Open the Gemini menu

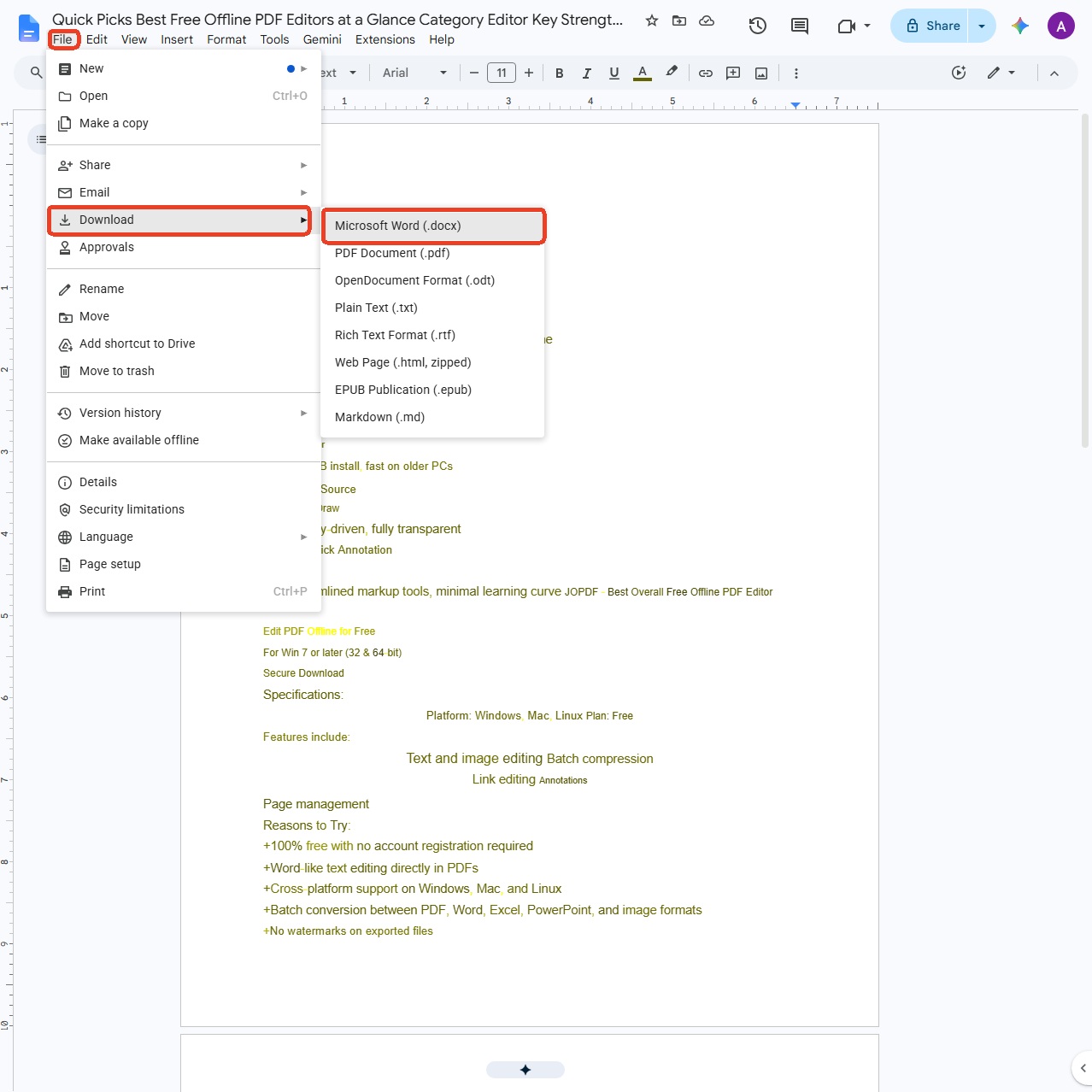pyautogui.click(x=322, y=39)
